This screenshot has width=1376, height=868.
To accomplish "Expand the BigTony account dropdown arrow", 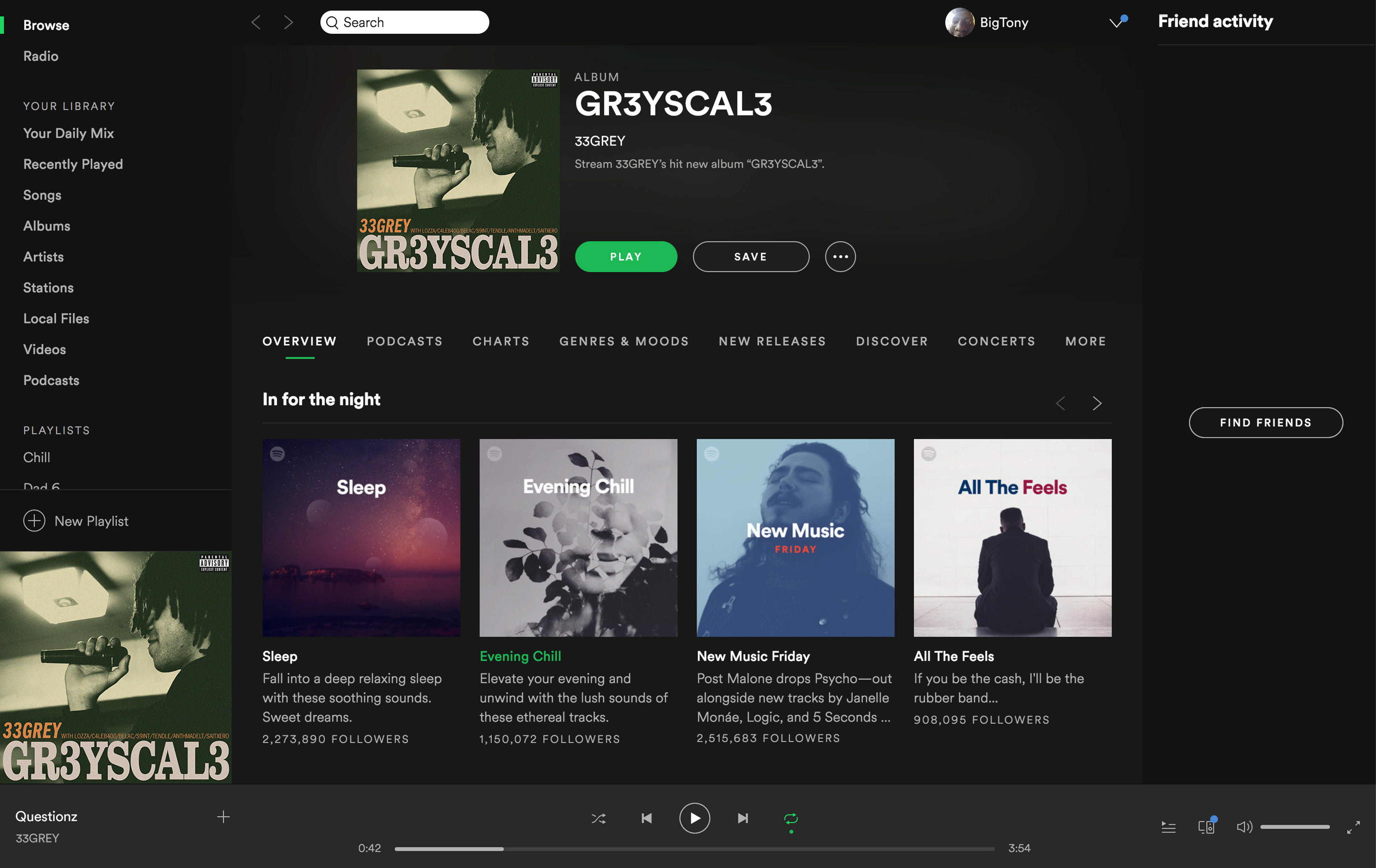I will pos(1116,23).
